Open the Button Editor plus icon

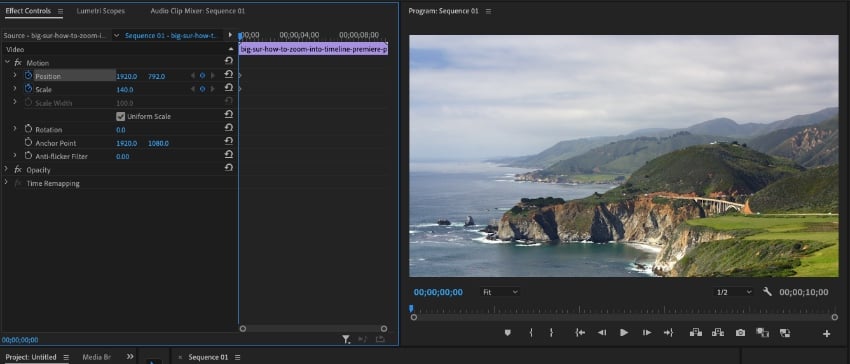pyautogui.click(x=826, y=334)
